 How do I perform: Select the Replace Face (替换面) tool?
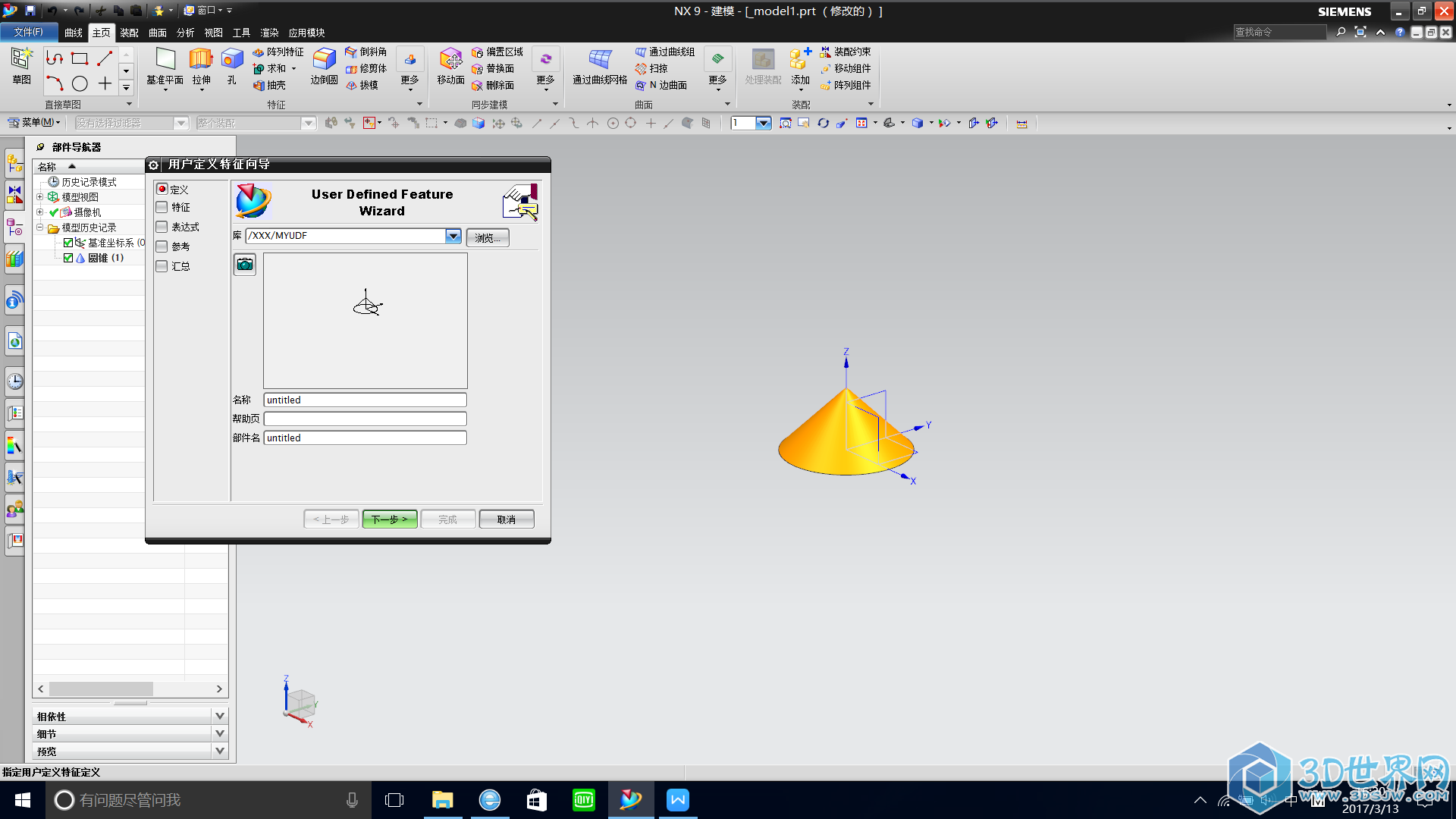tap(493, 68)
